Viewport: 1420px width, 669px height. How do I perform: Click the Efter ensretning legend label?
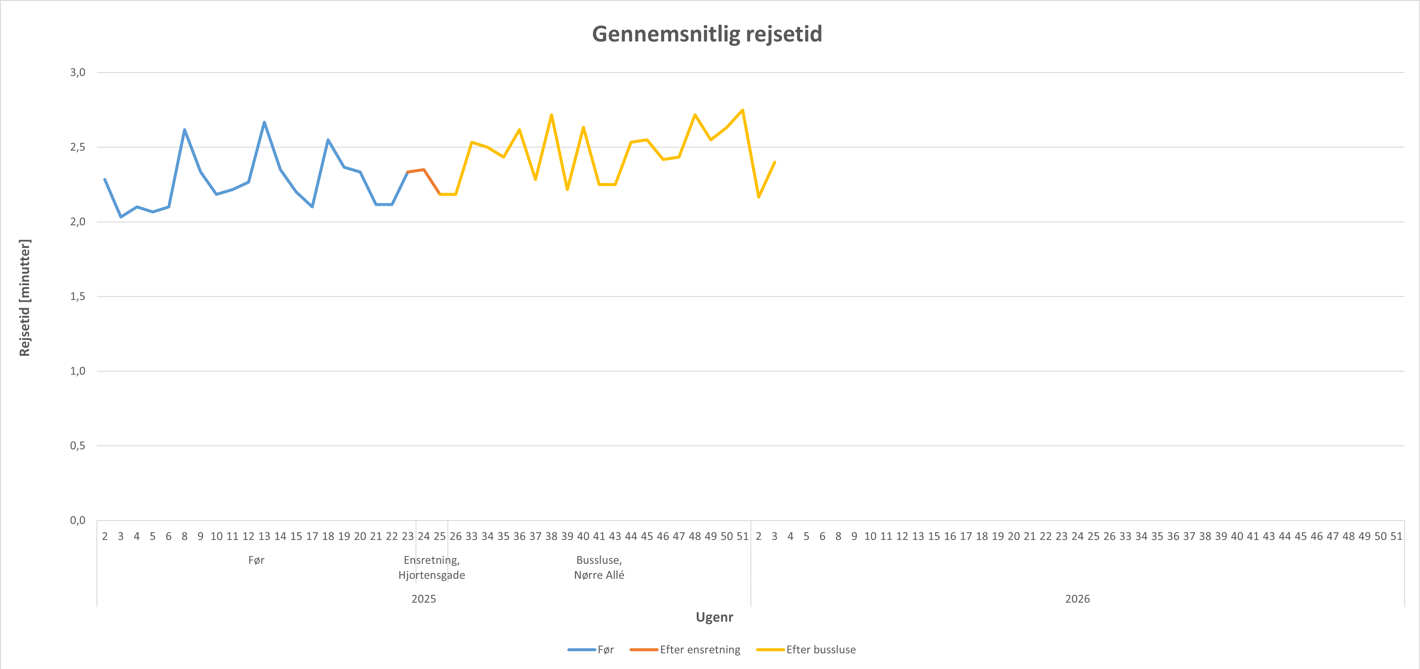[x=700, y=650]
